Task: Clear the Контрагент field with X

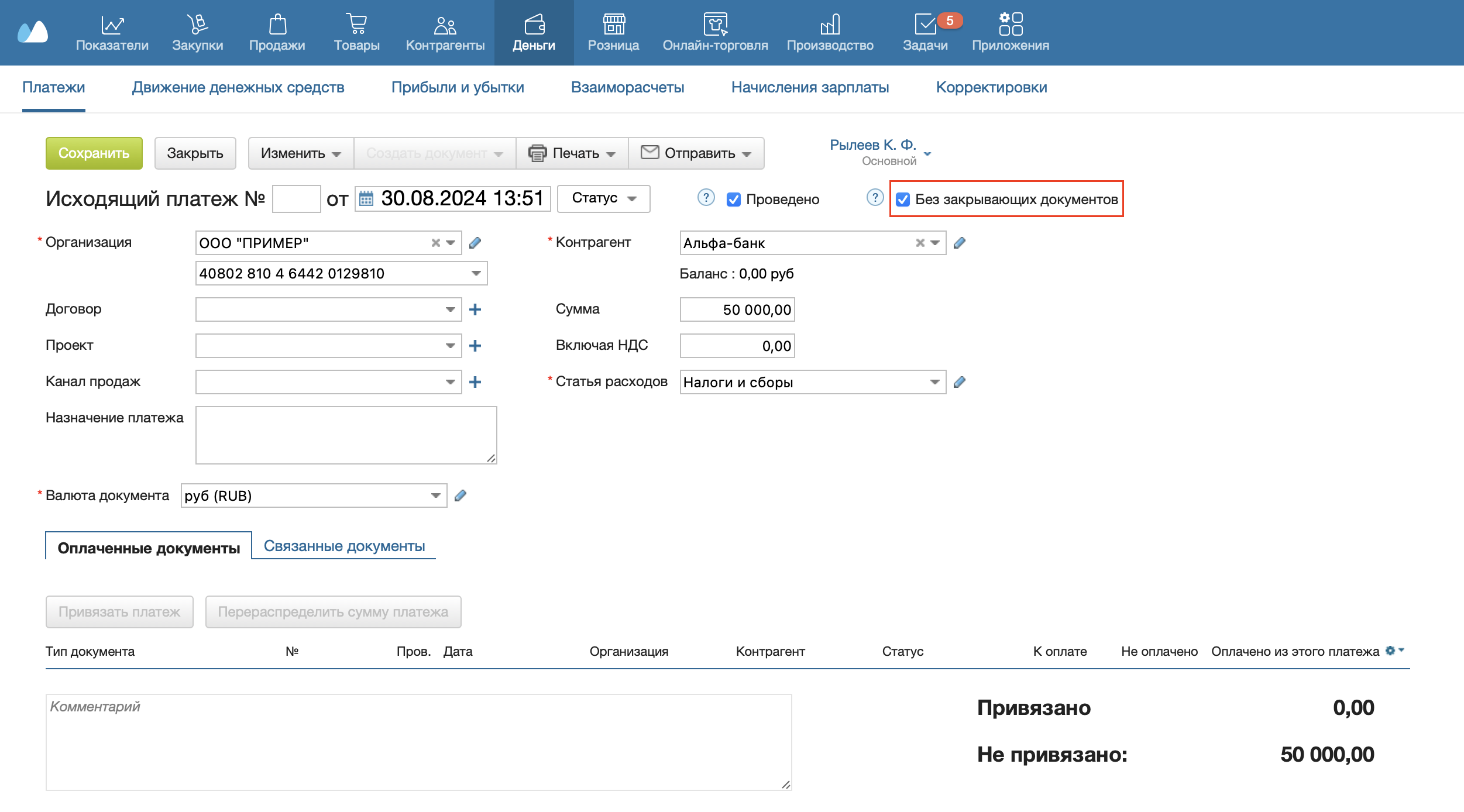Action: point(920,243)
